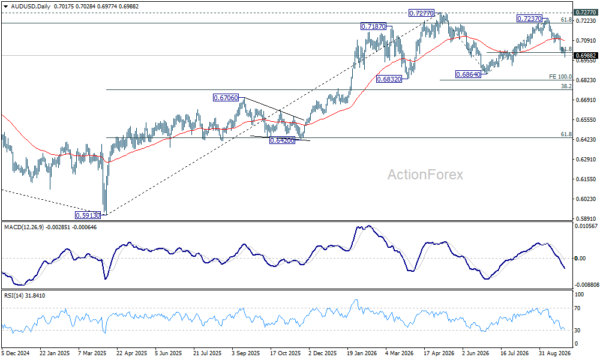This screenshot has height=360, width=600.
Task: Click the RSI 70 level marker
Action: point(577,308)
